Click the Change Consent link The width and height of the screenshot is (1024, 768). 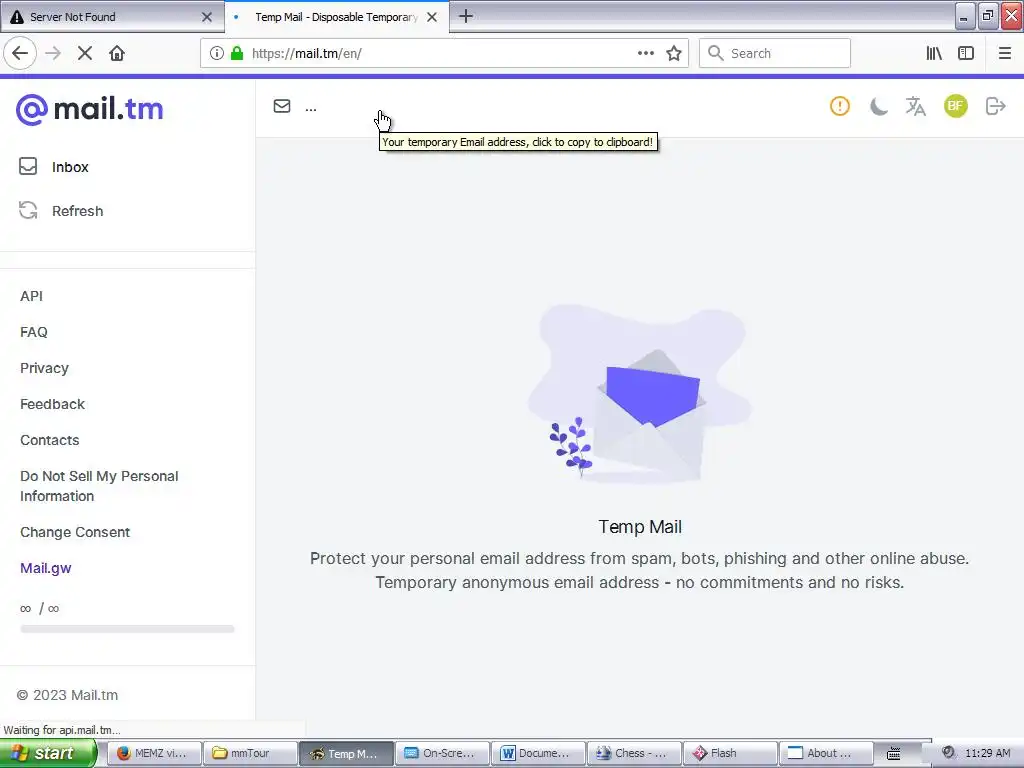(x=75, y=532)
